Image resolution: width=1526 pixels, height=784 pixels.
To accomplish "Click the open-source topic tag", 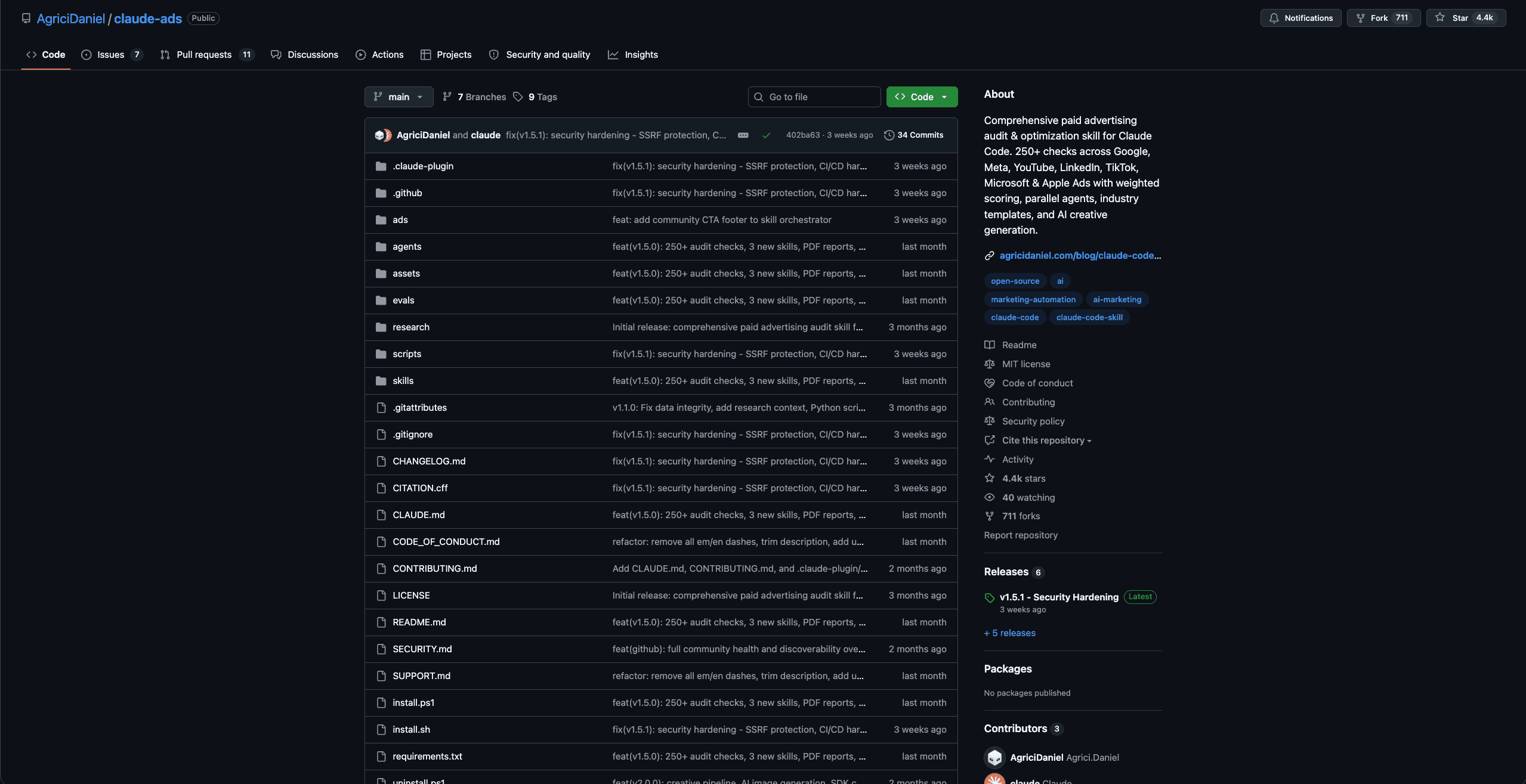I will coord(1015,281).
